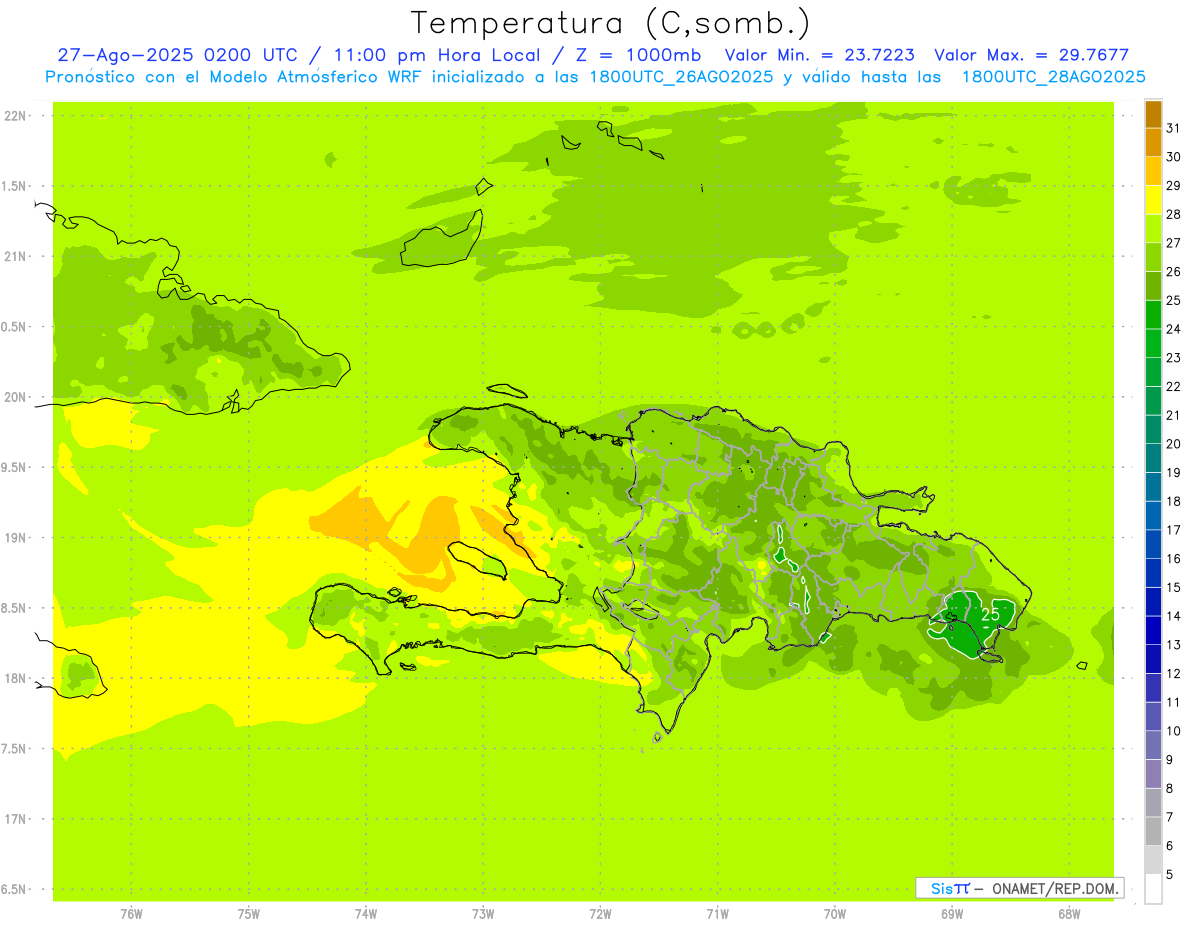1200x927 pixels.
Task: Pick the teal color bar segment between 19 and 20
Action: (1153, 458)
